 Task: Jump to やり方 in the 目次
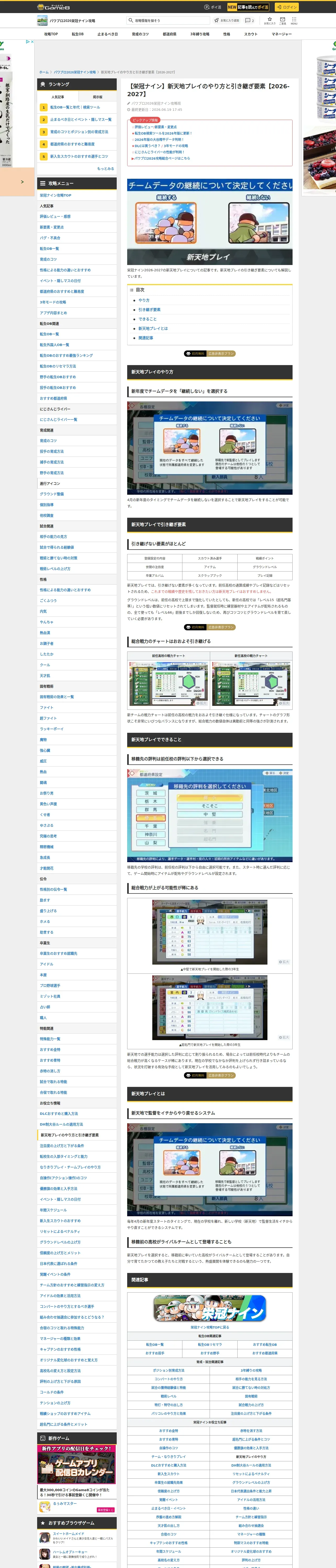click(144, 300)
